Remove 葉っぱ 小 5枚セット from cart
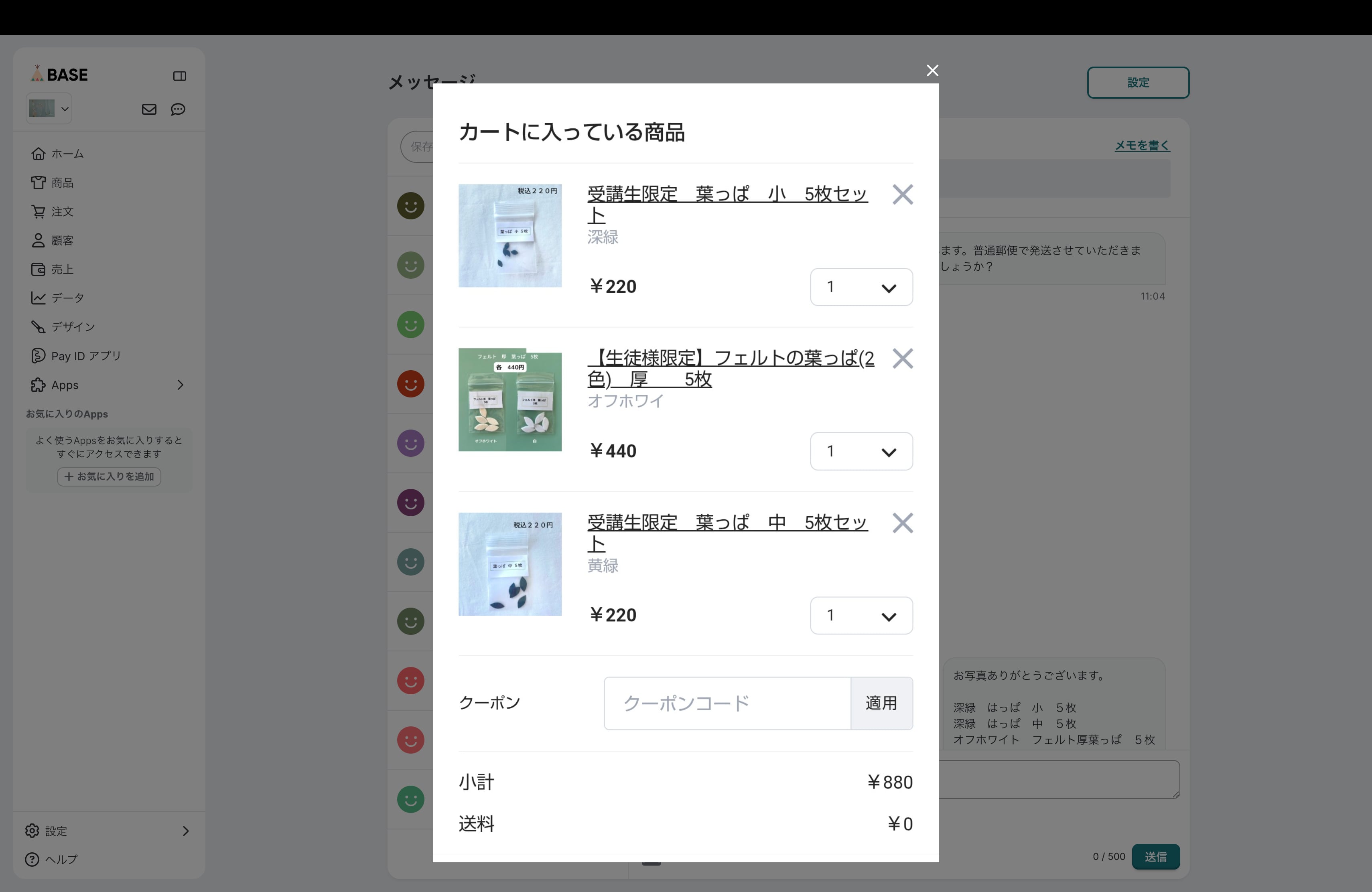1372x892 pixels. 902,195
